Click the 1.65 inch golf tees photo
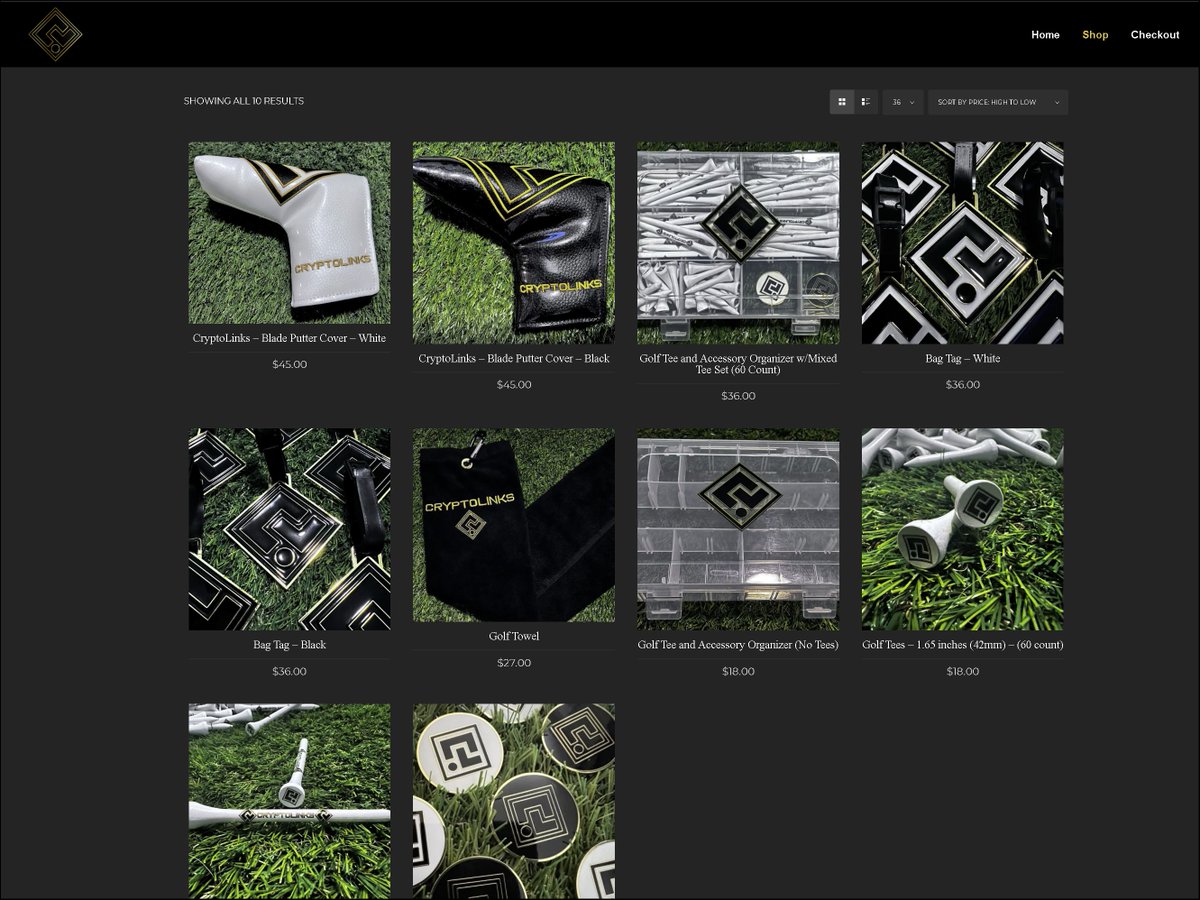The height and width of the screenshot is (900, 1200). pyautogui.click(x=962, y=529)
